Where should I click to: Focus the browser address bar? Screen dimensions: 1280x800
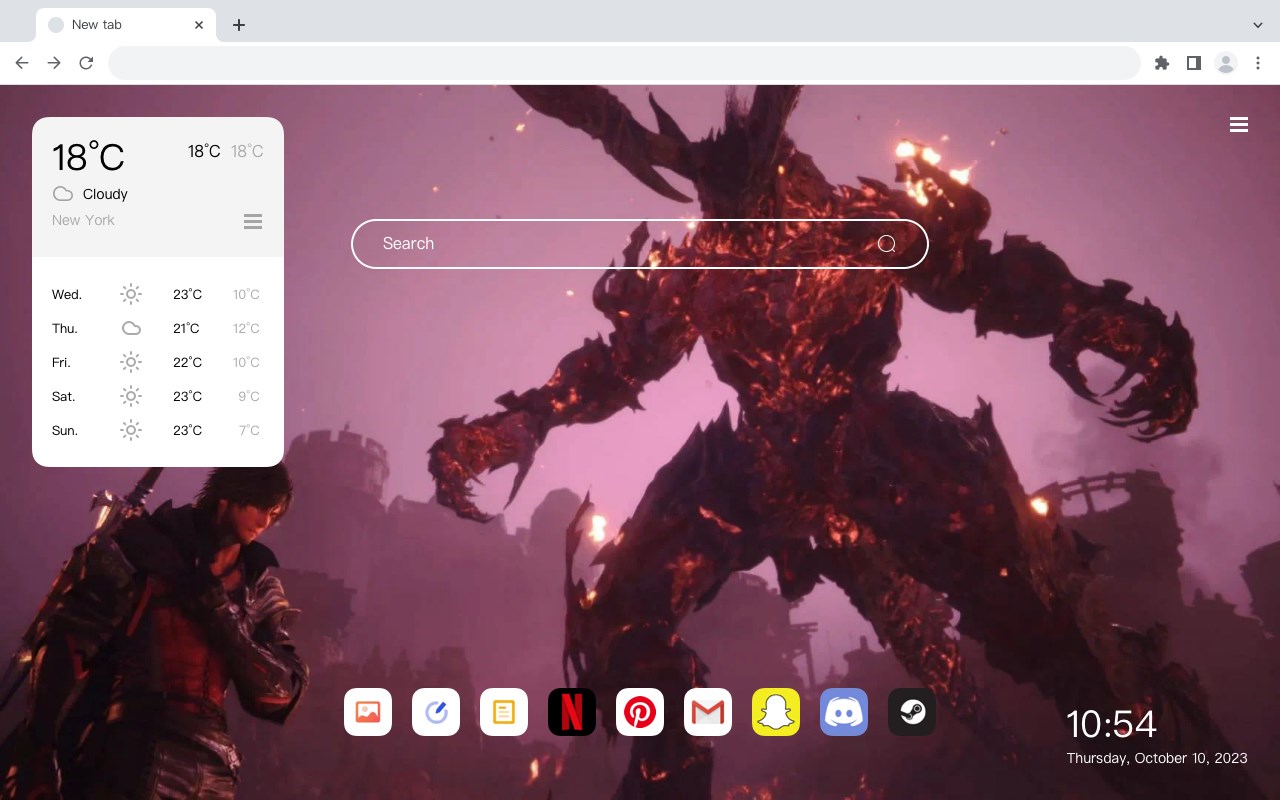[624, 63]
